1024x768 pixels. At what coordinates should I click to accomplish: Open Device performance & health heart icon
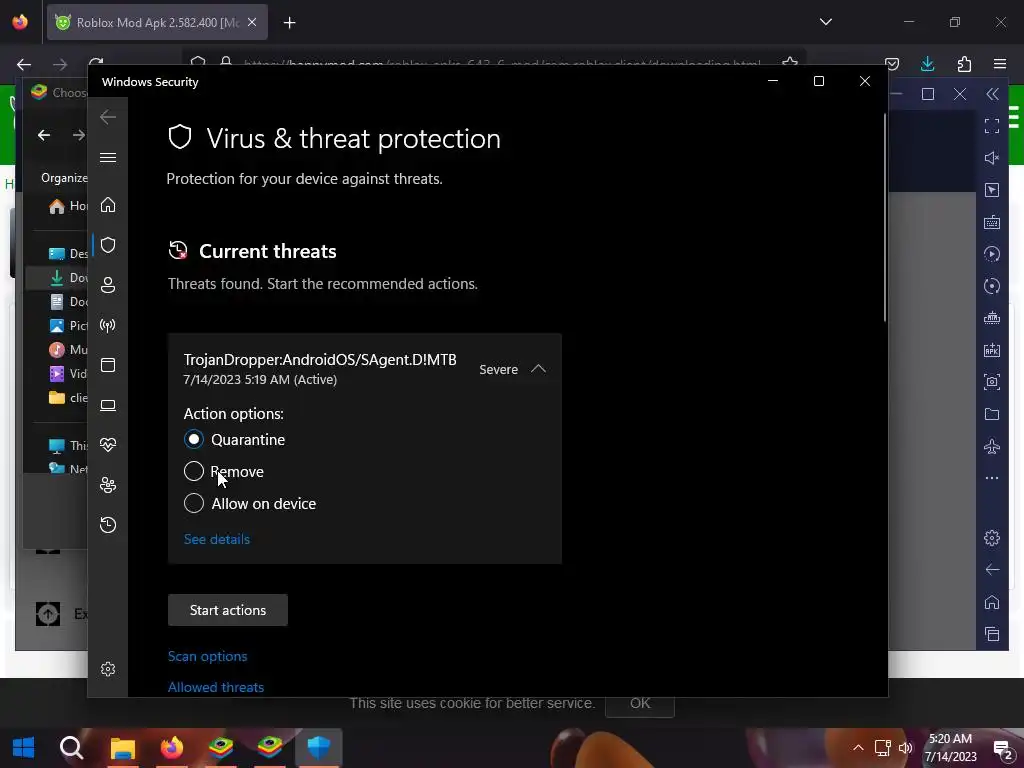108,445
